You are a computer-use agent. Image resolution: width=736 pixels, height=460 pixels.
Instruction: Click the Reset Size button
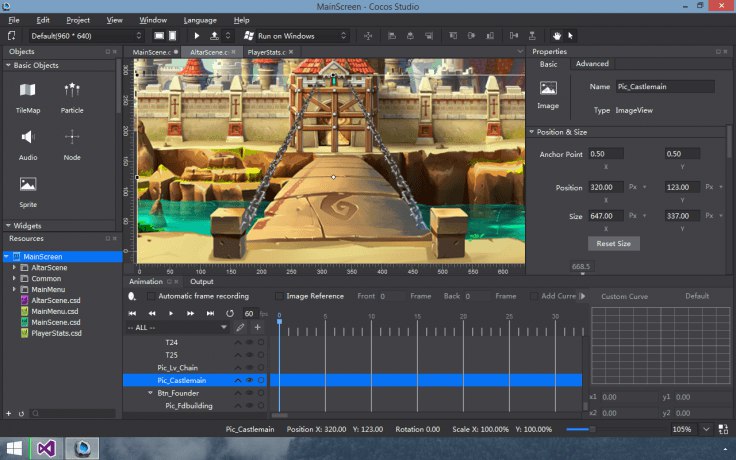point(613,244)
